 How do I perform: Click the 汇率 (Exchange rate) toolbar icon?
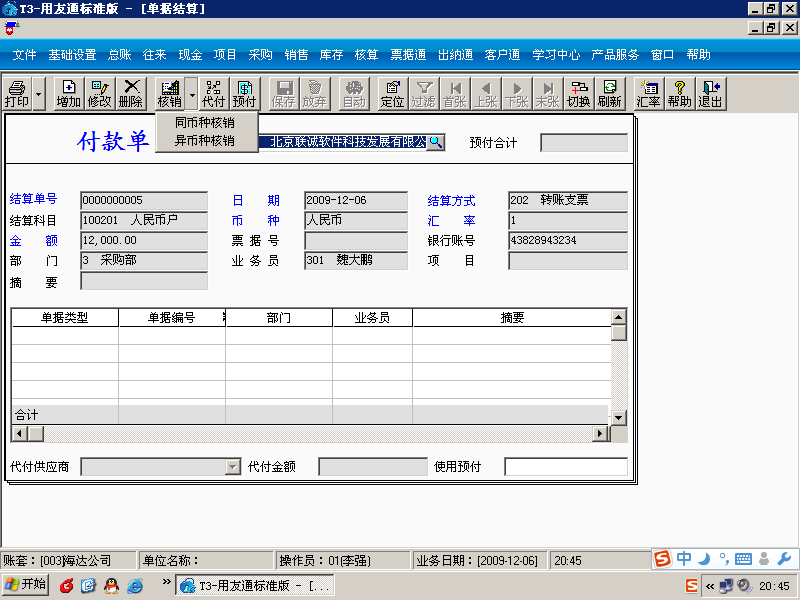(648, 94)
